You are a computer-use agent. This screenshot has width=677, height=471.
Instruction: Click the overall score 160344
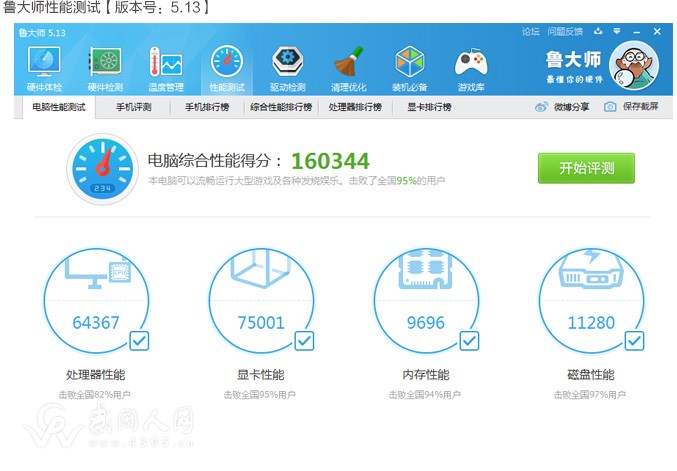click(330, 161)
